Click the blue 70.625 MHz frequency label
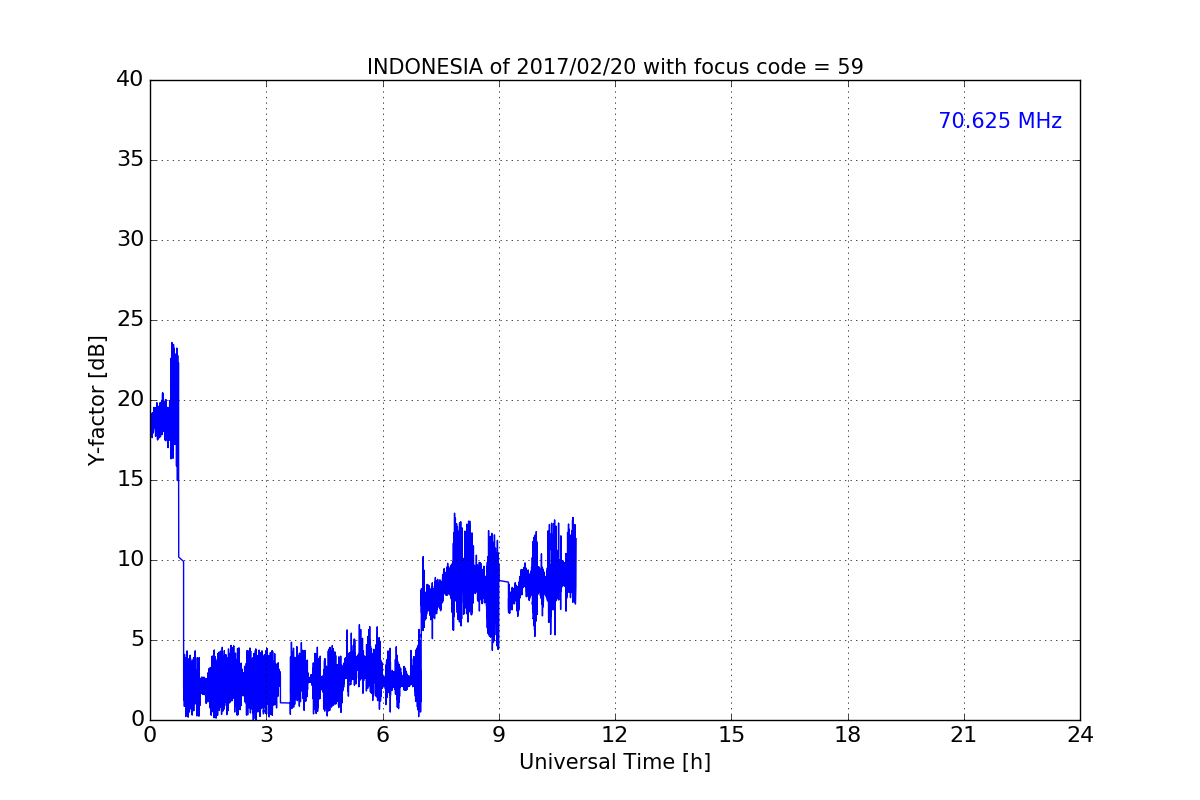This screenshot has height=800, width=1200. 1000,121
